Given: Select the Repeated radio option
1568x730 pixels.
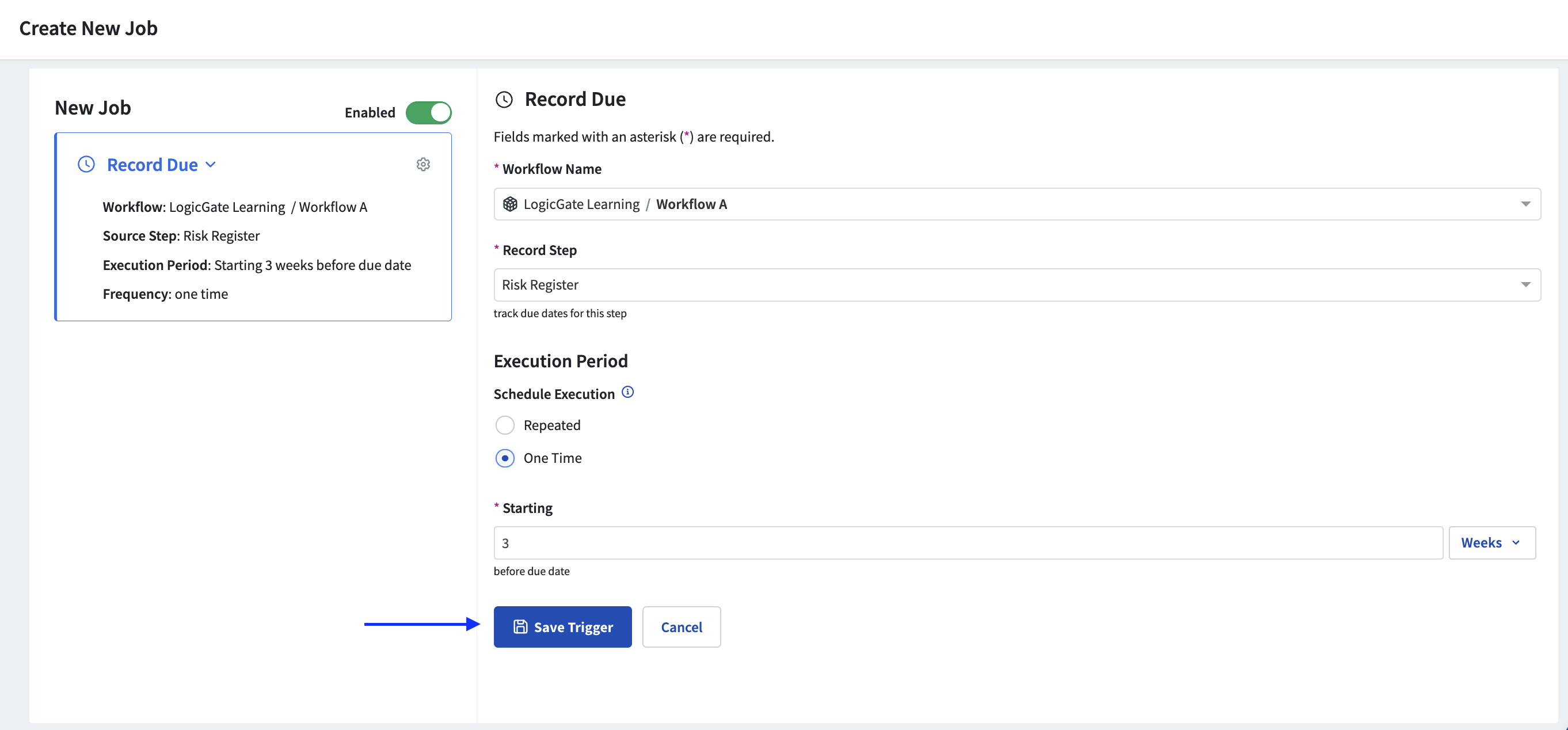Looking at the screenshot, I should 505,425.
